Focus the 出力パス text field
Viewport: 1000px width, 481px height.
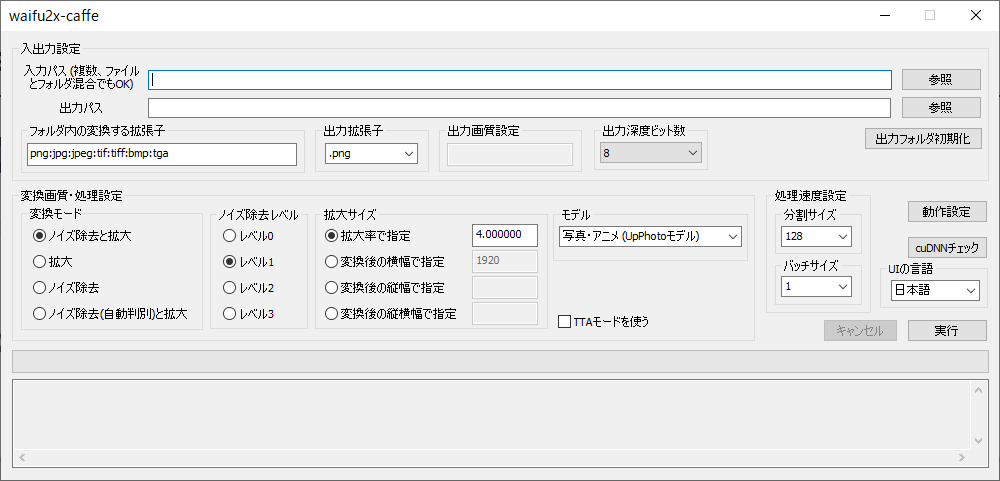pos(520,108)
